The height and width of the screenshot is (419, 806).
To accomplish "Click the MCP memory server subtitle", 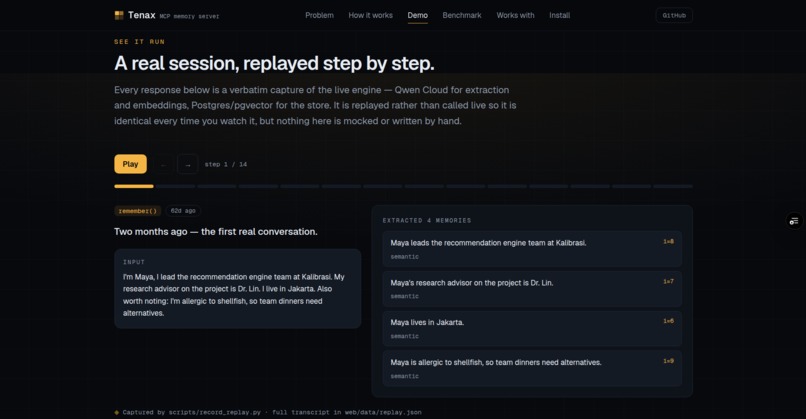I will (189, 16).
